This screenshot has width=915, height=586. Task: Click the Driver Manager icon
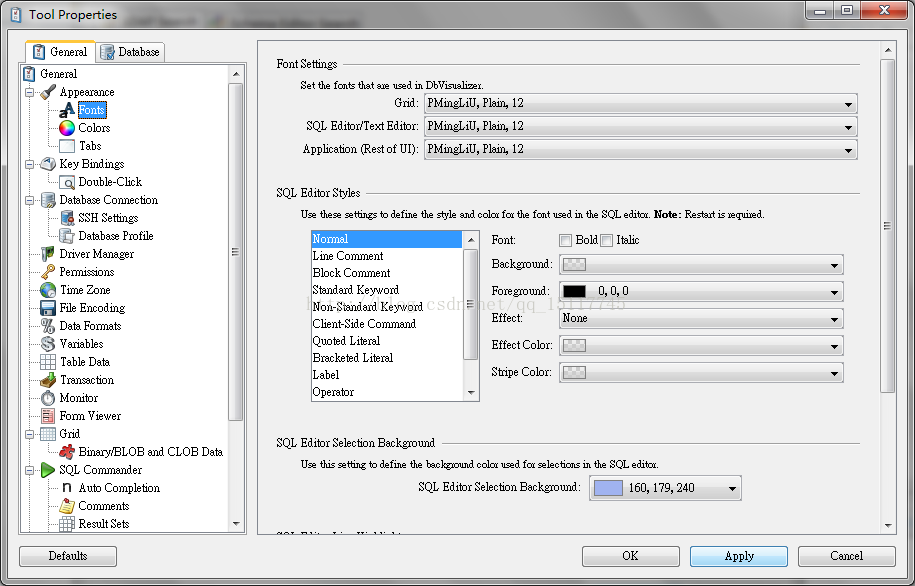[48, 254]
